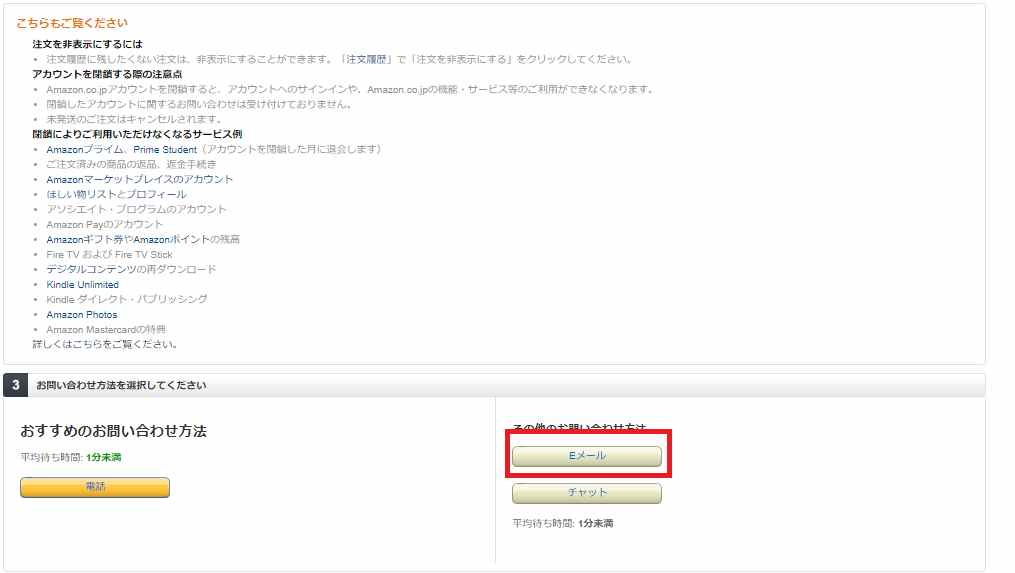Click the ほしい物リストとプロフィール link
The width and height of the screenshot is (1015, 573).
(x=116, y=195)
